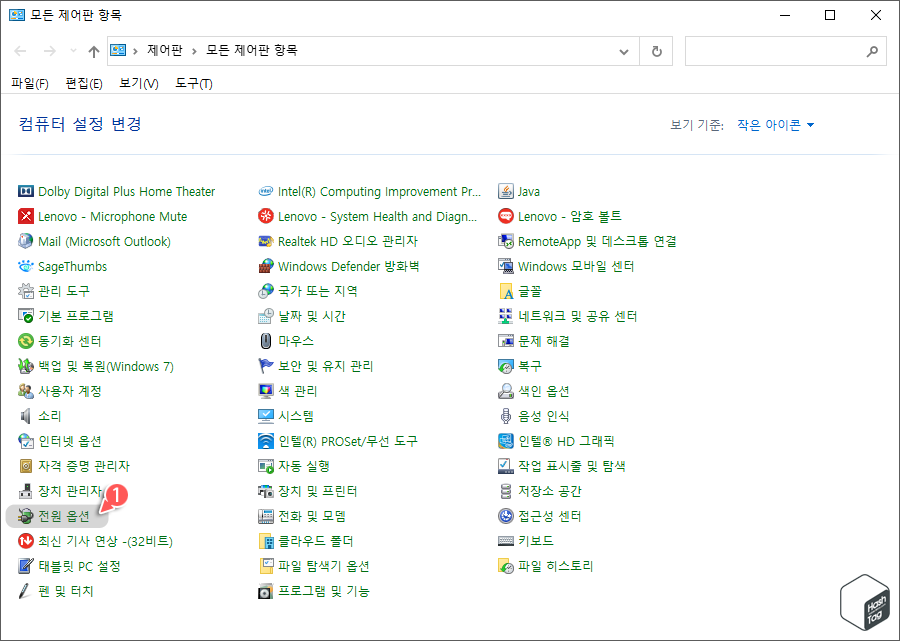Expand the address bar history dropdown
Screen dimensions: 900x641
[x=624, y=51]
